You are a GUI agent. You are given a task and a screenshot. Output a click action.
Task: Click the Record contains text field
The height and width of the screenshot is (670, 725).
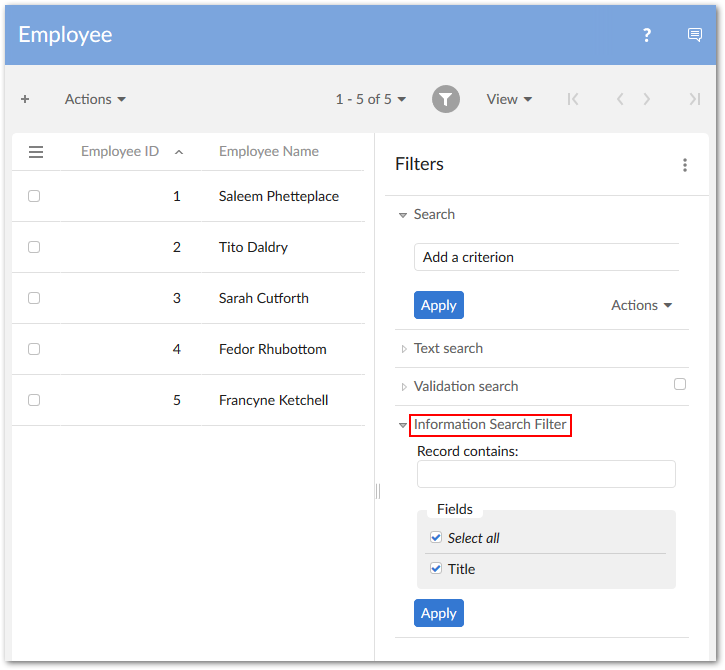pyautogui.click(x=546, y=474)
